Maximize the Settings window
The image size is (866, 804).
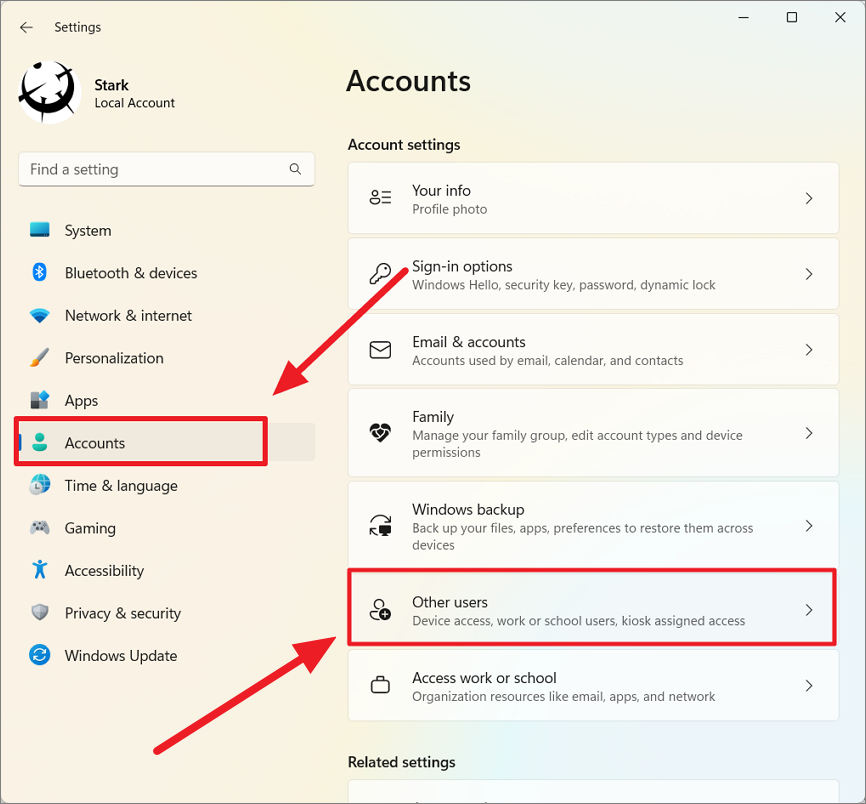pyautogui.click(x=792, y=18)
